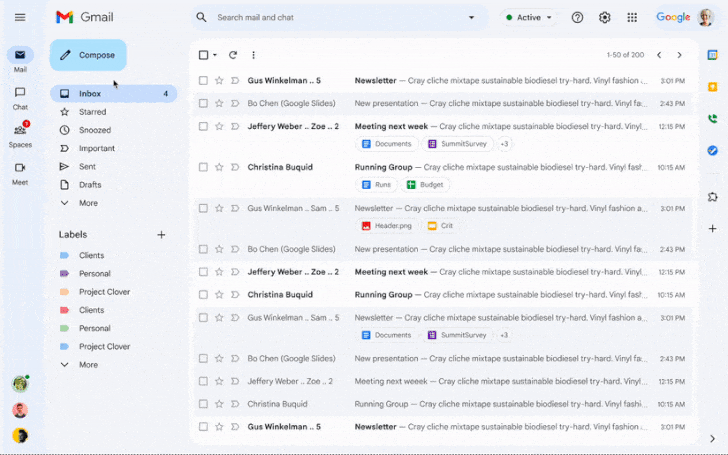Expand More under Drafts folder
Viewport: 728px width, 455px height.
88,203
